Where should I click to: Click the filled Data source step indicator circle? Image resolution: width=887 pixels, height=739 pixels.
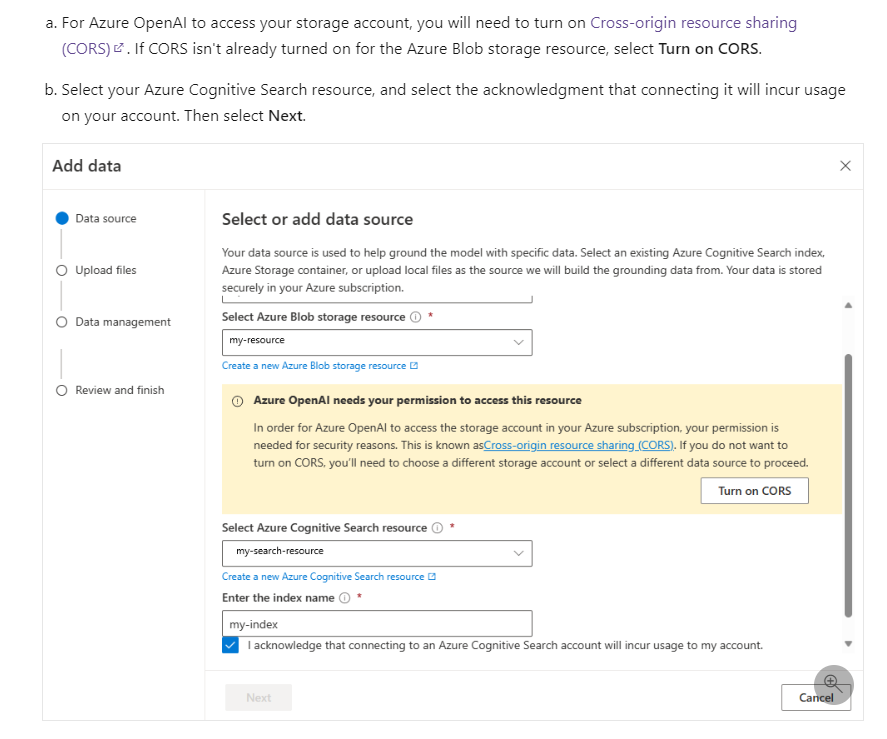pyautogui.click(x=62, y=218)
